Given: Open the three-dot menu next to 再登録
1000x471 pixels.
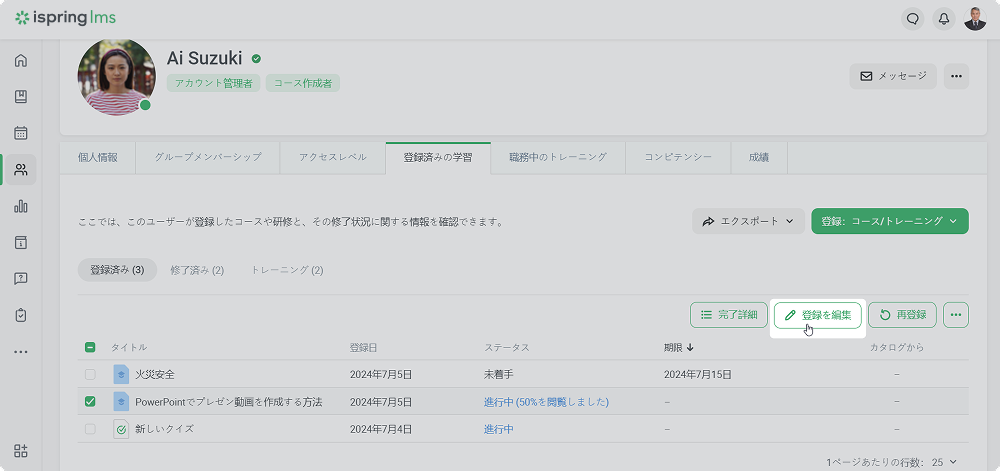Looking at the screenshot, I should pyautogui.click(x=956, y=315).
